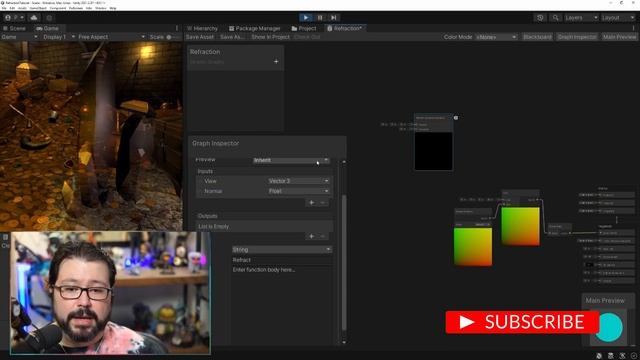
Task: Remove an output with minus button
Action: tap(323, 236)
